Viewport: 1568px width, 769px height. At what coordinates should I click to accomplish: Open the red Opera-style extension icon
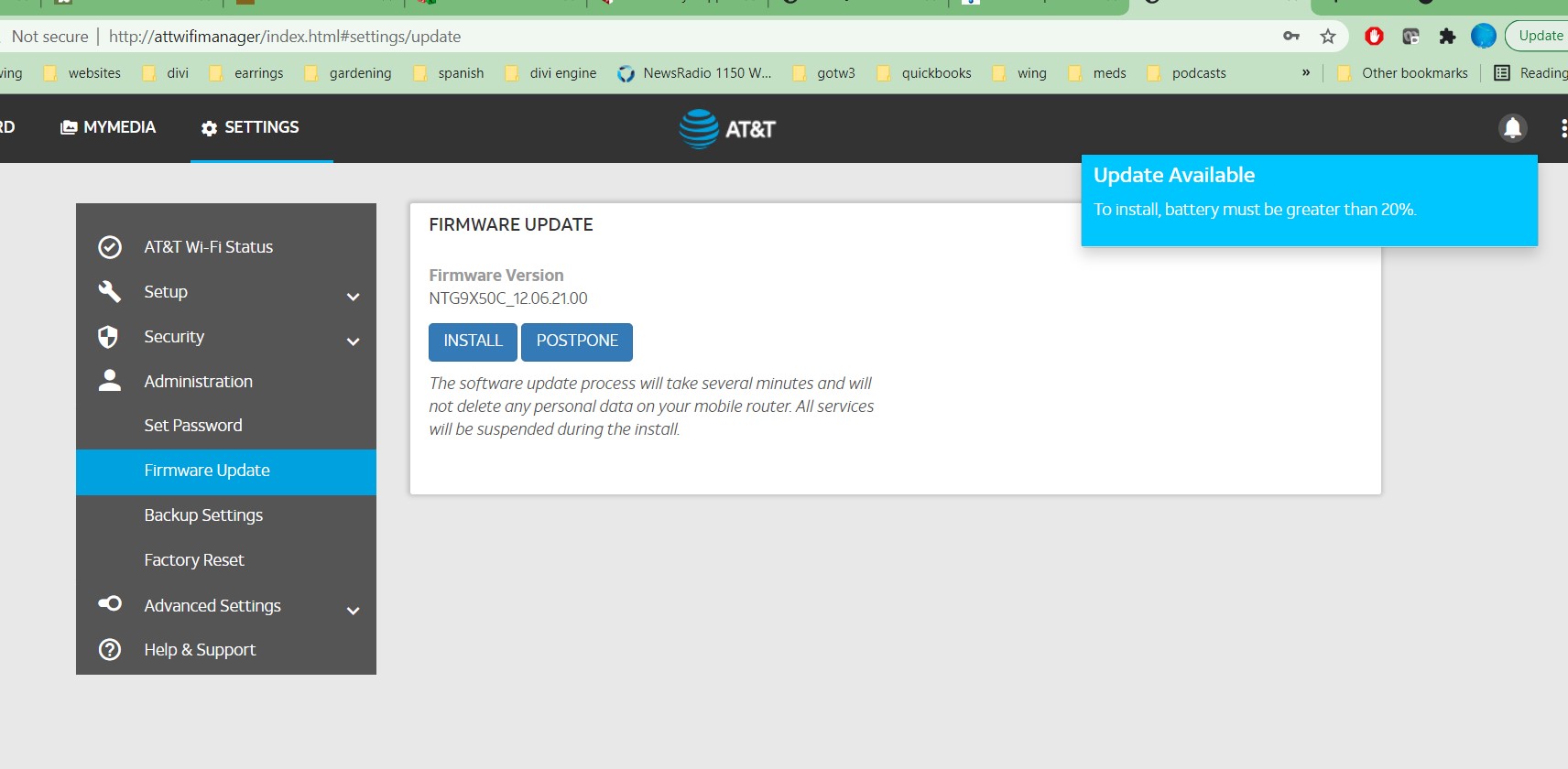tap(1374, 36)
